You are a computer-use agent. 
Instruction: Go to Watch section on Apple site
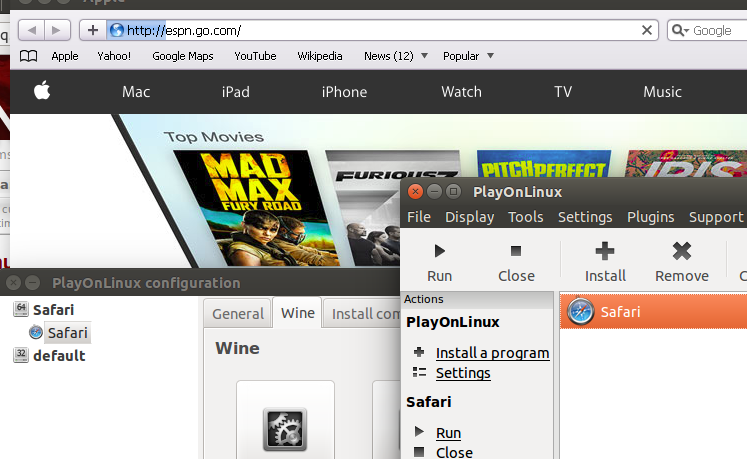click(461, 92)
